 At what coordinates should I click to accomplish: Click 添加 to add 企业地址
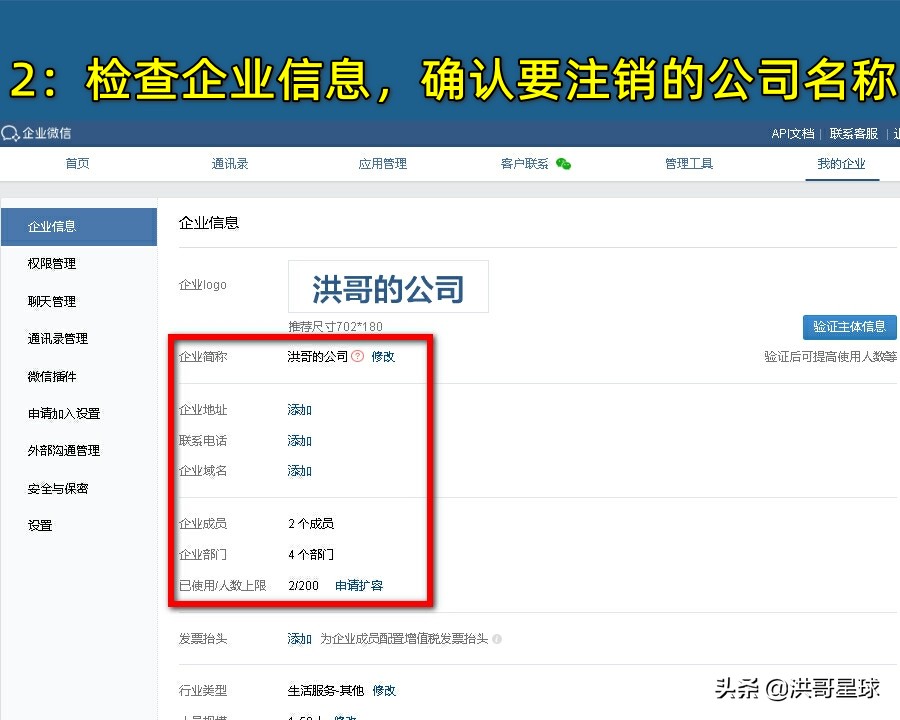tap(298, 409)
